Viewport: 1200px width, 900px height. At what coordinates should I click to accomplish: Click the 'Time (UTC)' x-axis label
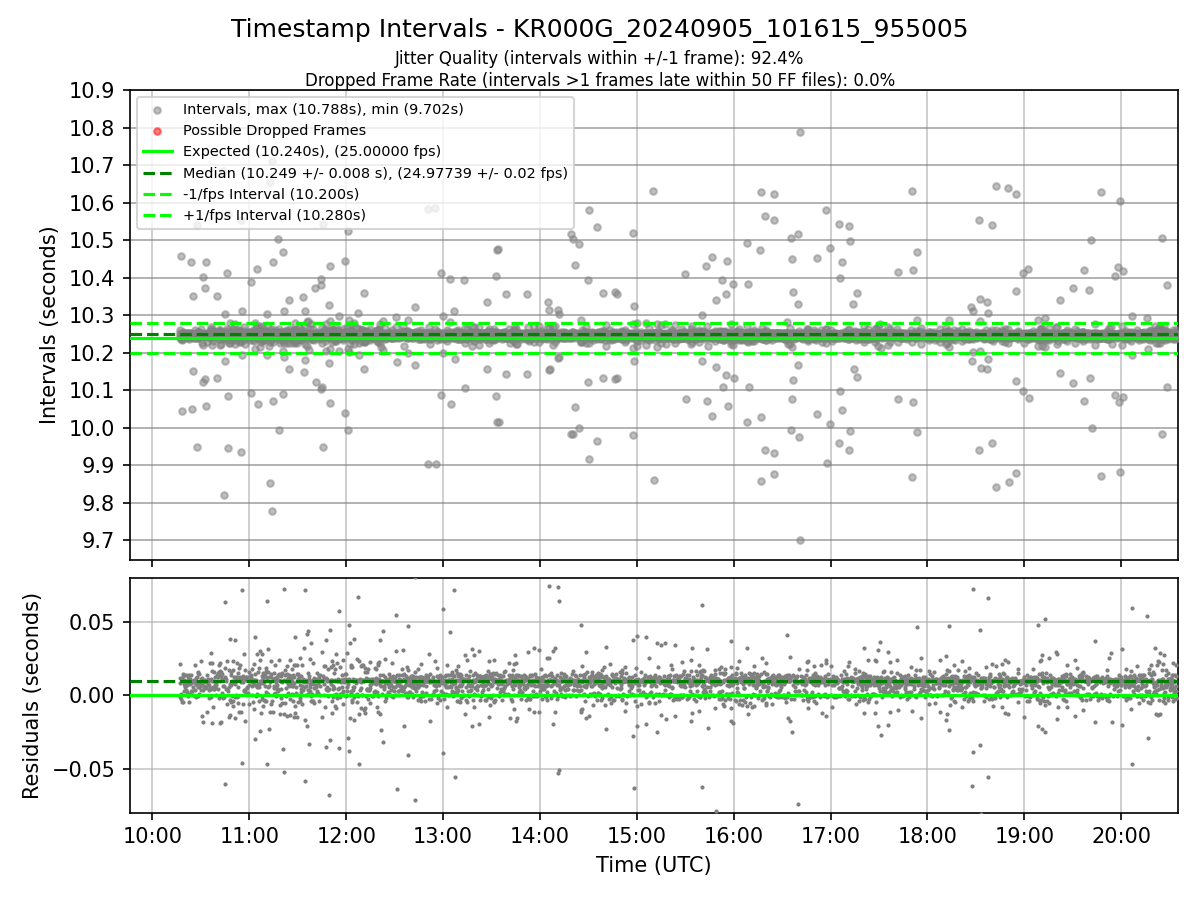pos(654,865)
